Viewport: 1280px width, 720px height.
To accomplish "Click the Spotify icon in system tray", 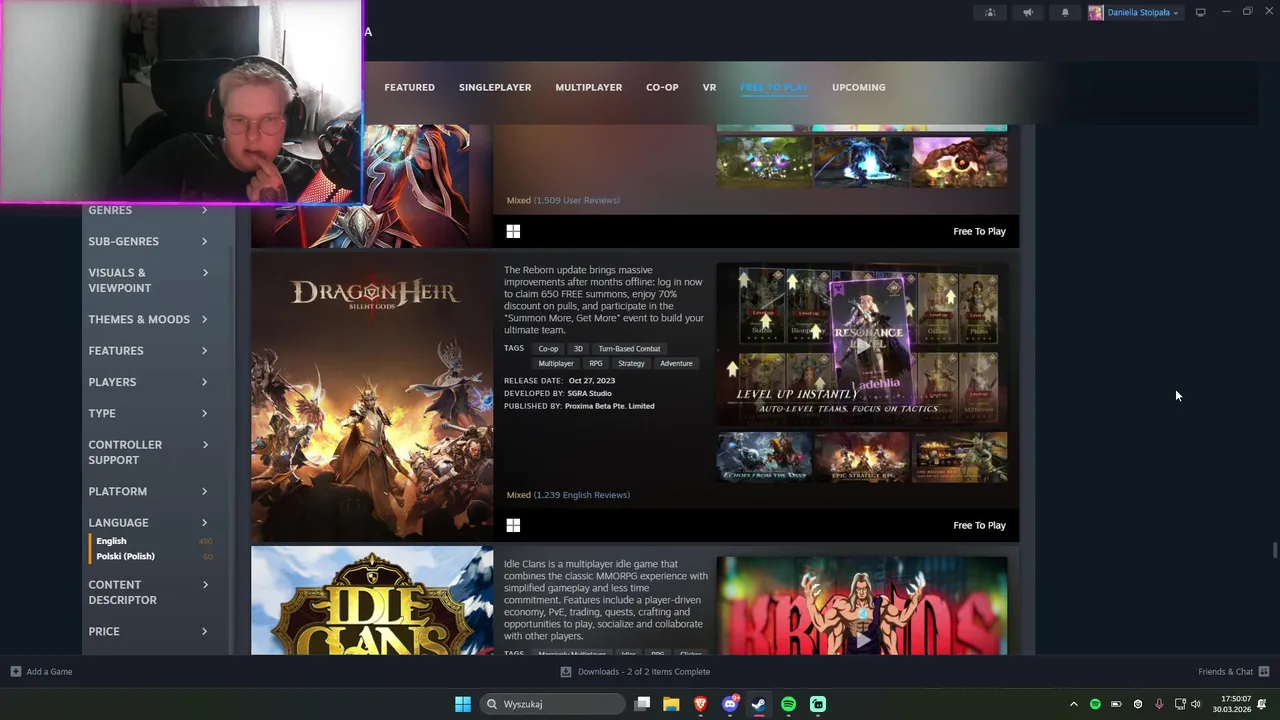I will [1095, 704].
